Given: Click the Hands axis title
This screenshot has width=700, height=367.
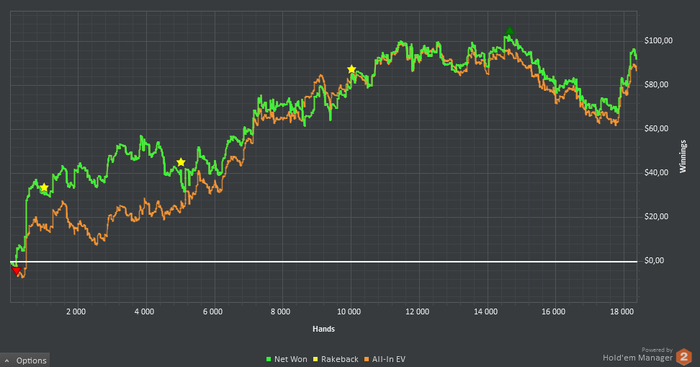Looking at the screenshot, I should [324, 329].
